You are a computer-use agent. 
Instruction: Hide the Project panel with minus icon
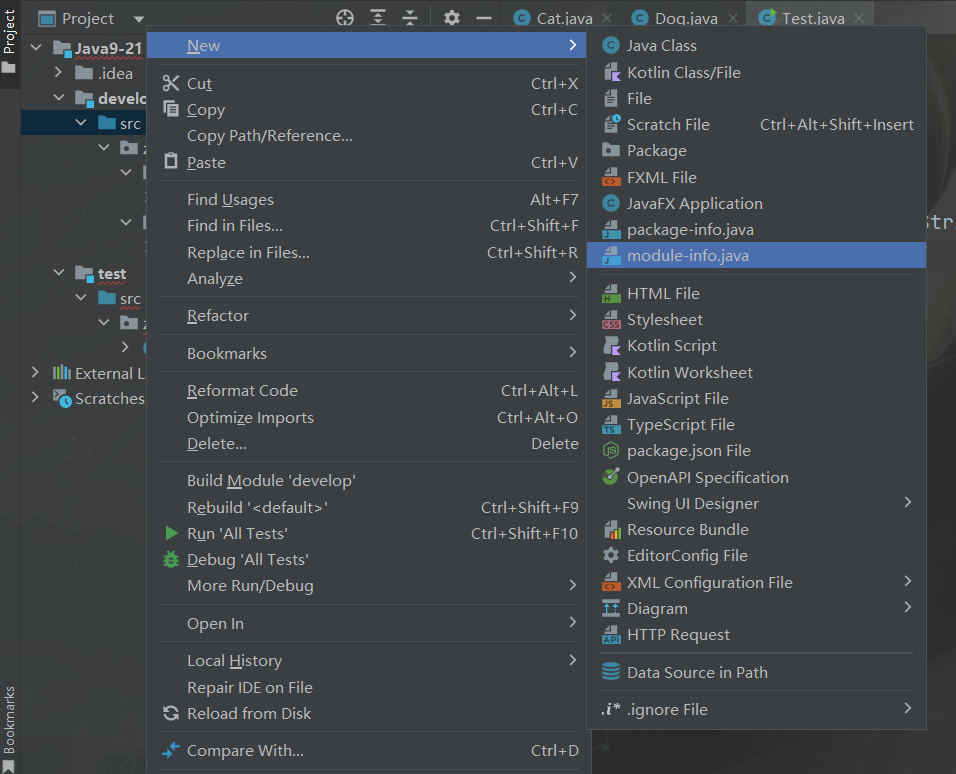click(x=484, y=18)
